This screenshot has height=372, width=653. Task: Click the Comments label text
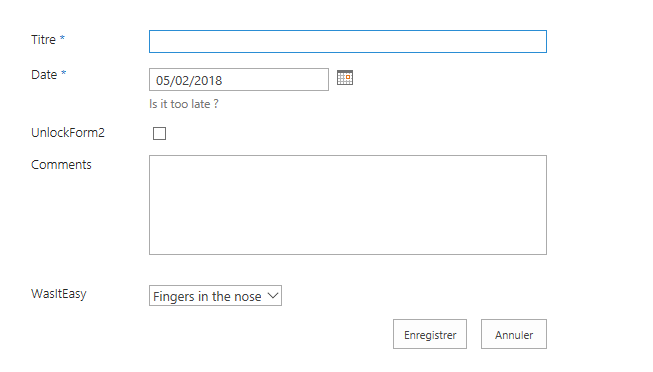pyautogui.click(x=61, y=165)
